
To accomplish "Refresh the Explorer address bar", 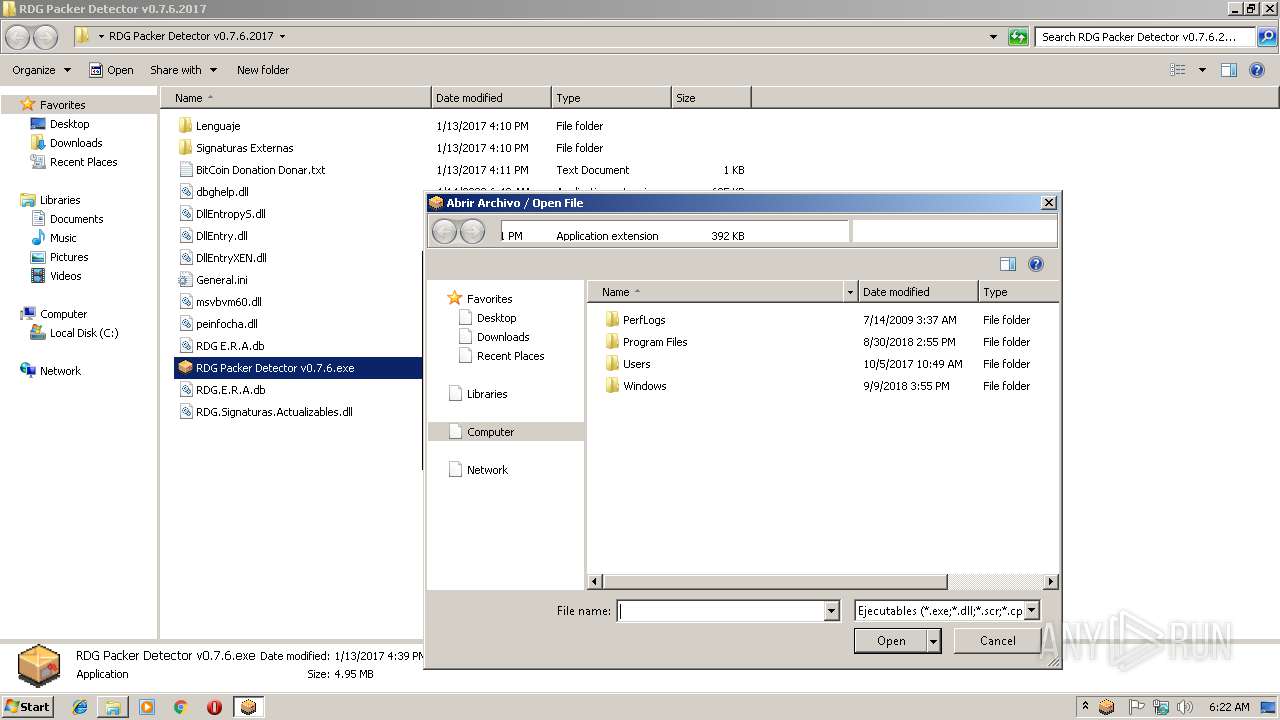I will tap(1018, 37).
